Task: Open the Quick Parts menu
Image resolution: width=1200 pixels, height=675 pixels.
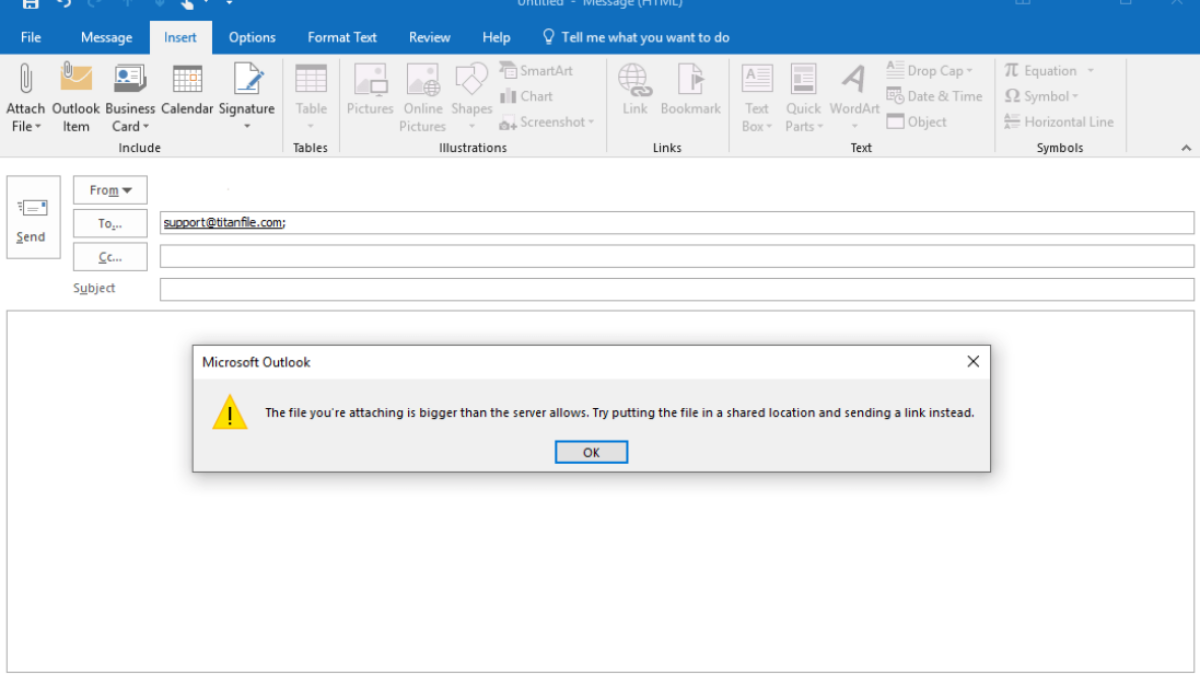Action: point(803,98)
